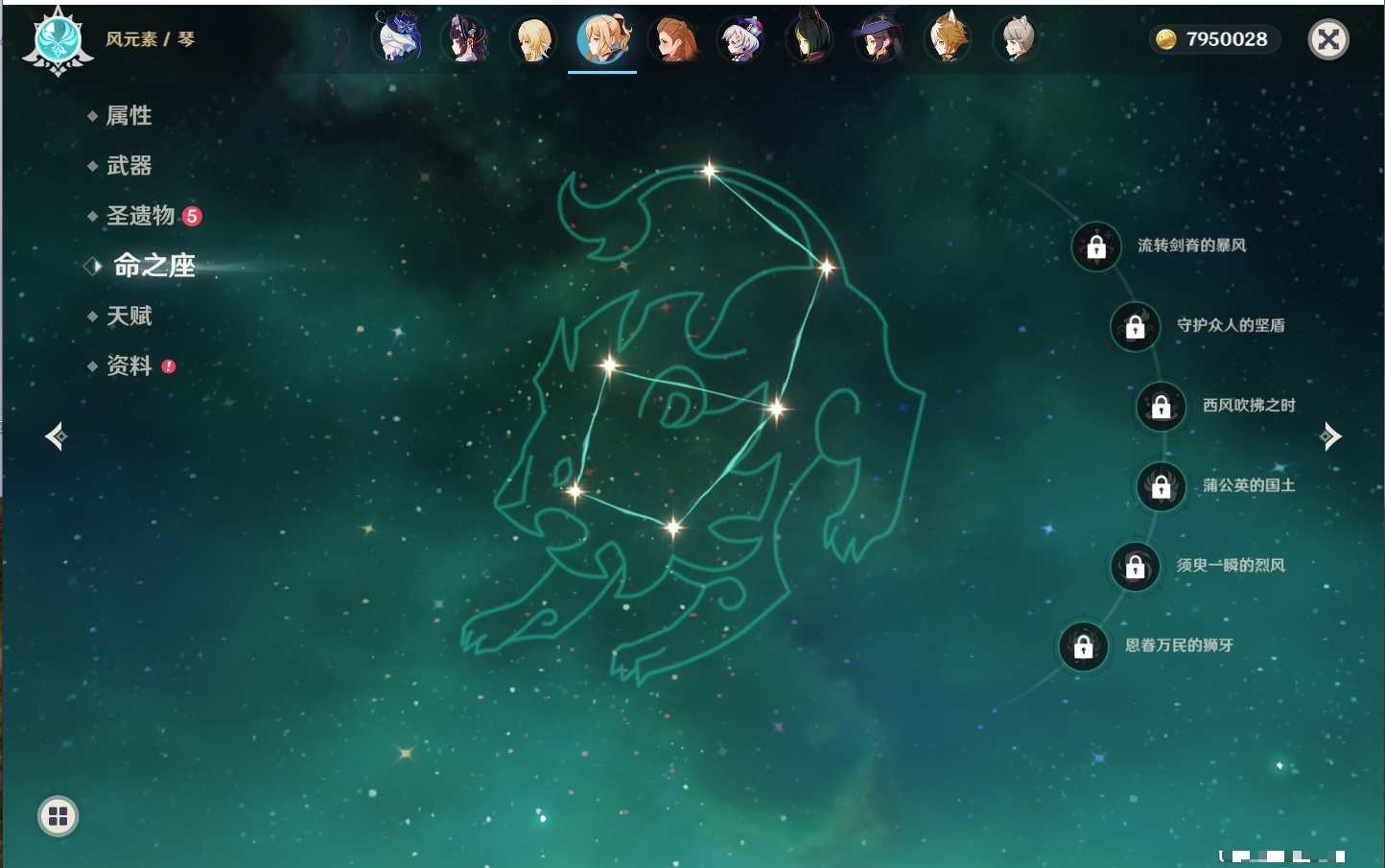Select Jean's highlighted character portrait
The image size is (1385, 868).
point(603,38)
